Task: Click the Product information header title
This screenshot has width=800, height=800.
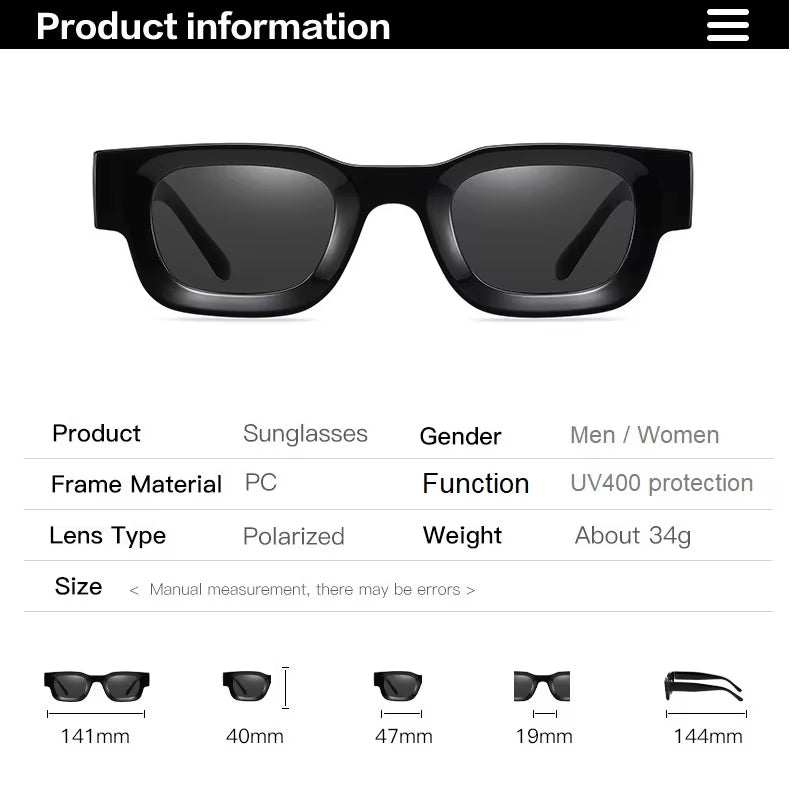Action: tap(213, 26)
